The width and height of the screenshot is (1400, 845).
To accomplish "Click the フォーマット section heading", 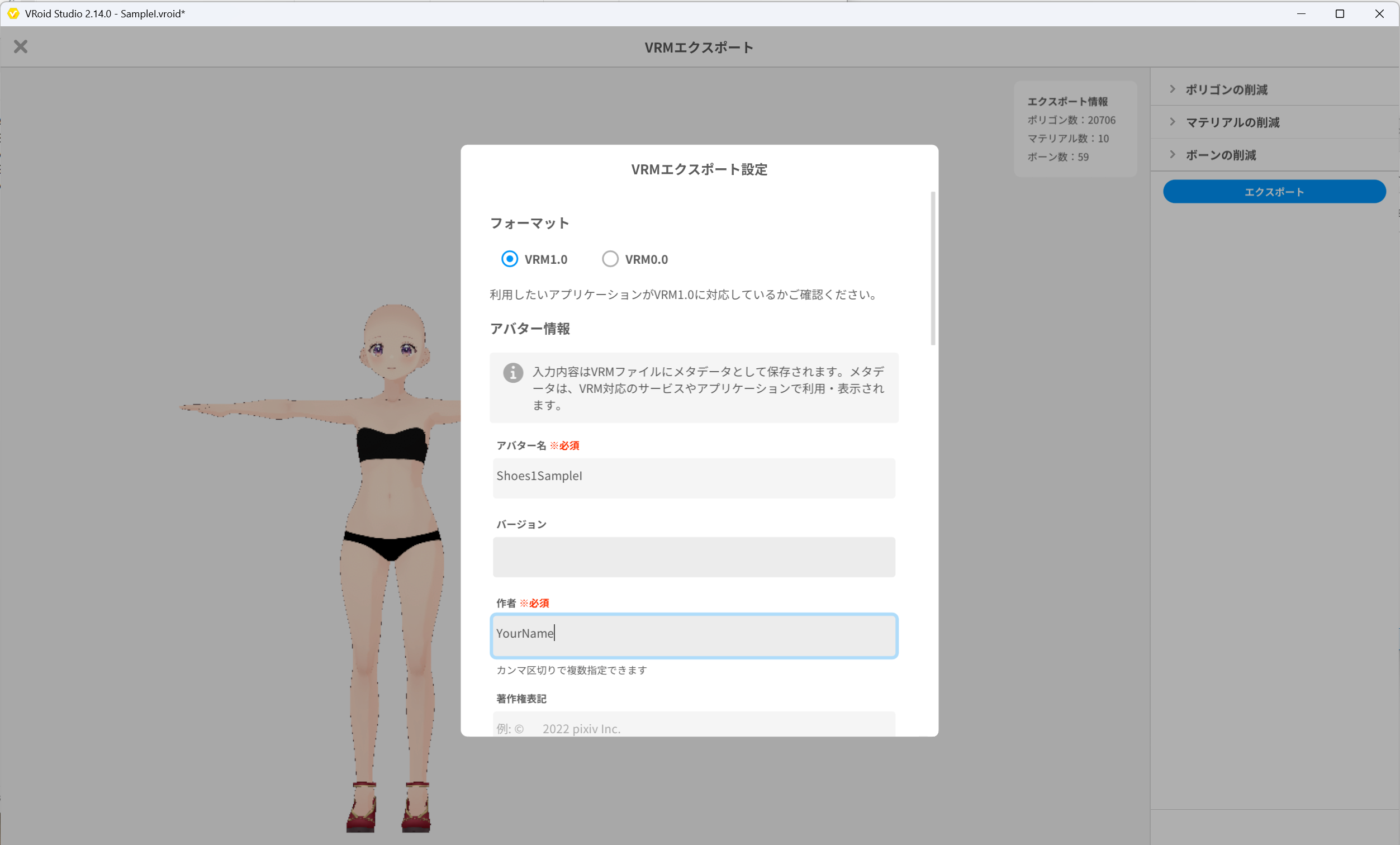I will pyautogui.click(x=530, y=224).
